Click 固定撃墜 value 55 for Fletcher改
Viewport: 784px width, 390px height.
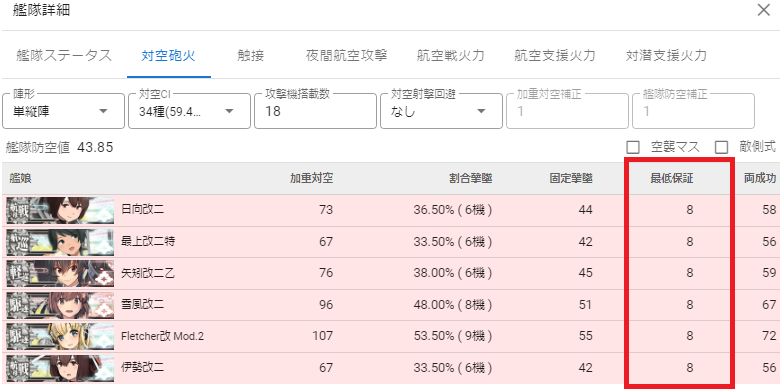(586, 336)
